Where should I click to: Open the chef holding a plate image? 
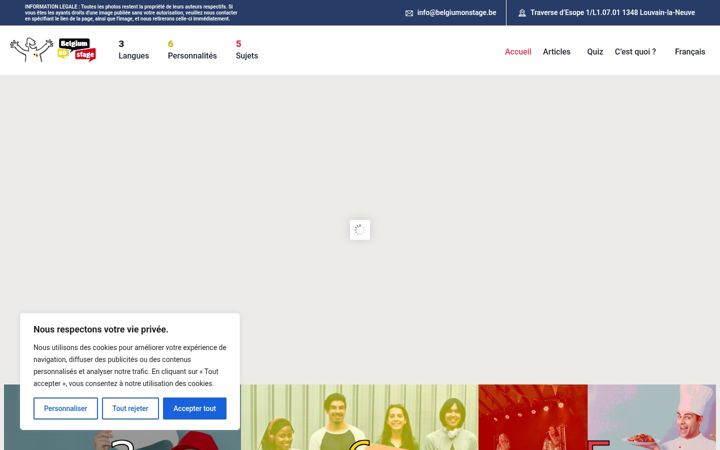coord(652,417)
